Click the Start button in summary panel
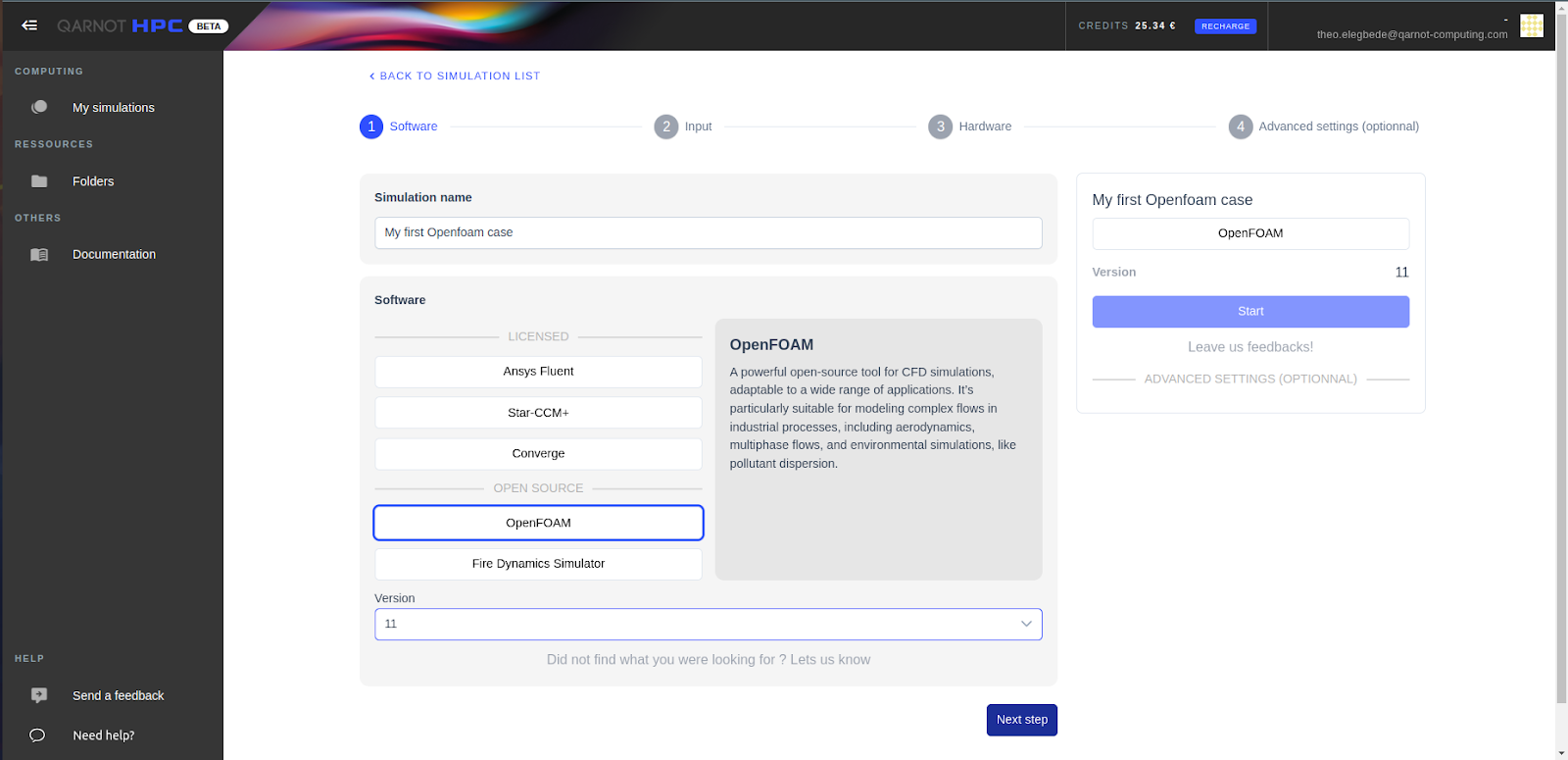Viewport: 1568px width, 760px height. (x=1250, y=312)
